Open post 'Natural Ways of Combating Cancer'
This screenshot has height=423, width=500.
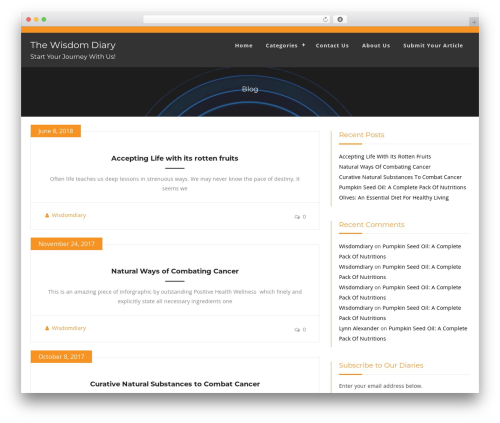pyautogui.click(x=175, y=271)
